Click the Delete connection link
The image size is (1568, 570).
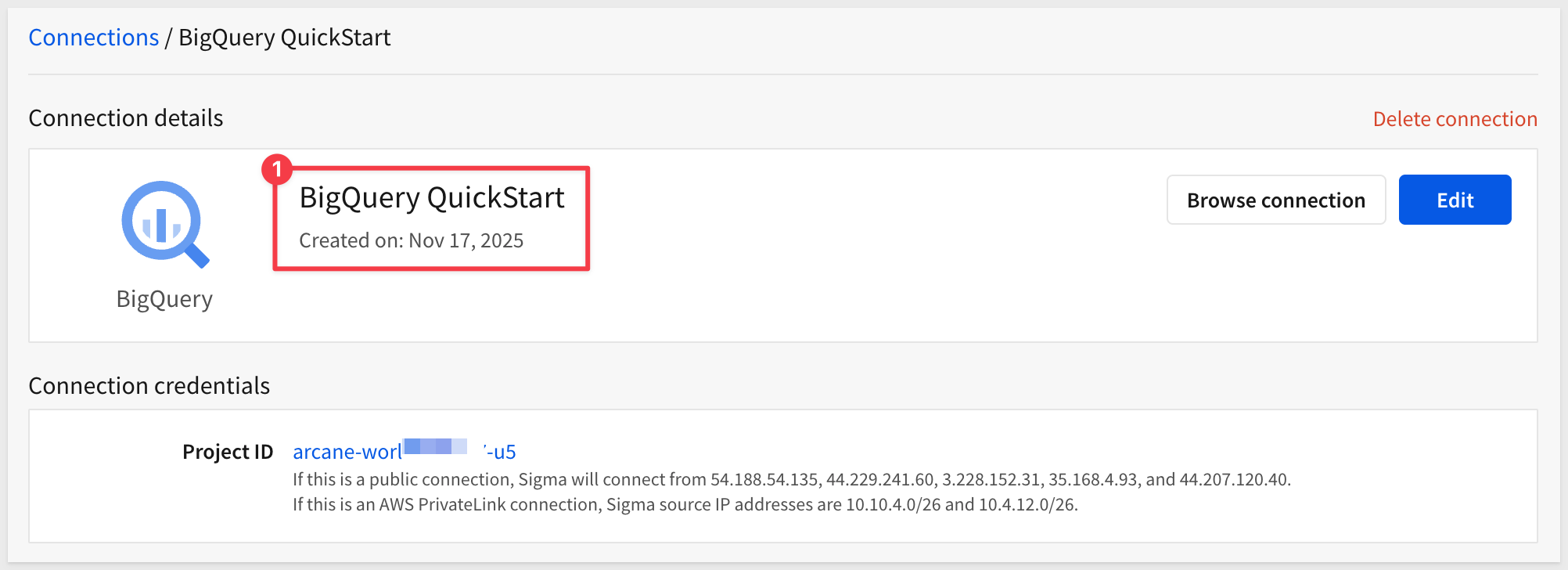pos(1455,119)
